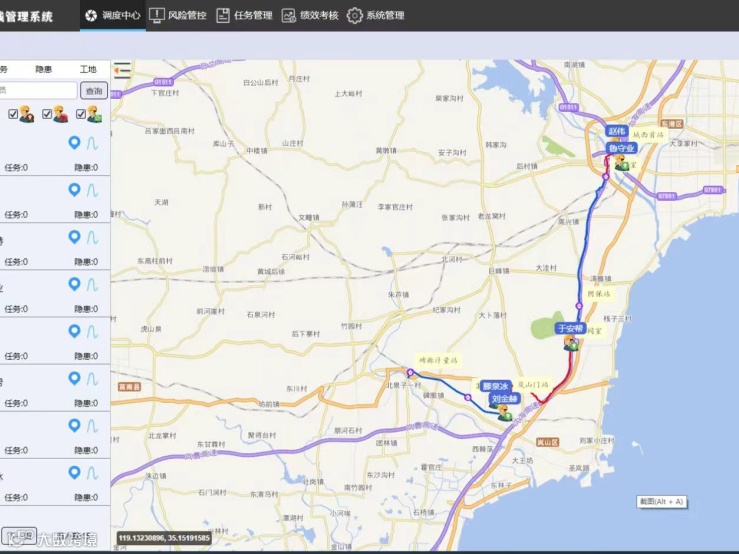This screenshot has height=554, width=739.
Task: Click the 阿葆站 station label
Action: [x=599, y=294]
